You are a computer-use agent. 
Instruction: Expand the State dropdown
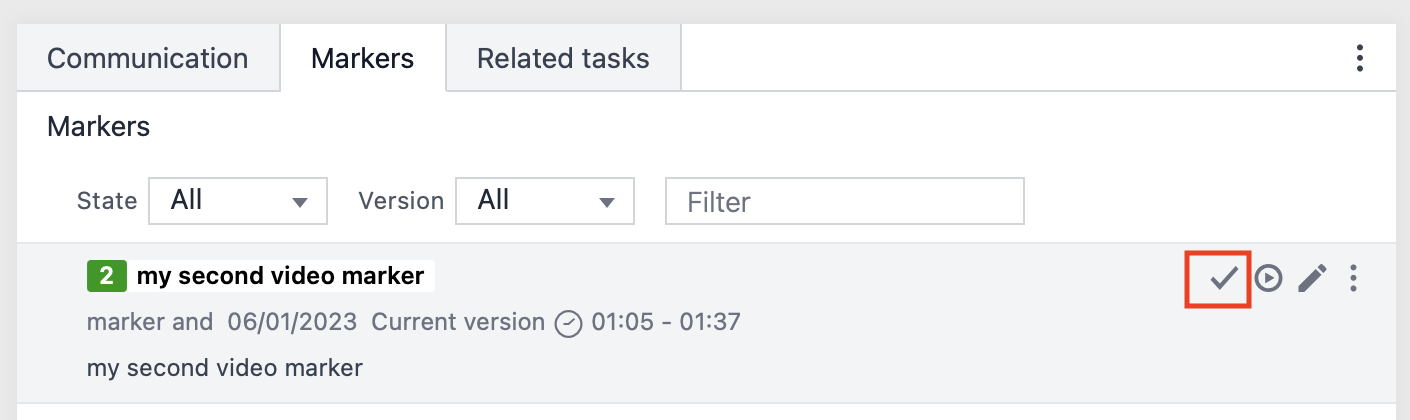pos(238,201)
